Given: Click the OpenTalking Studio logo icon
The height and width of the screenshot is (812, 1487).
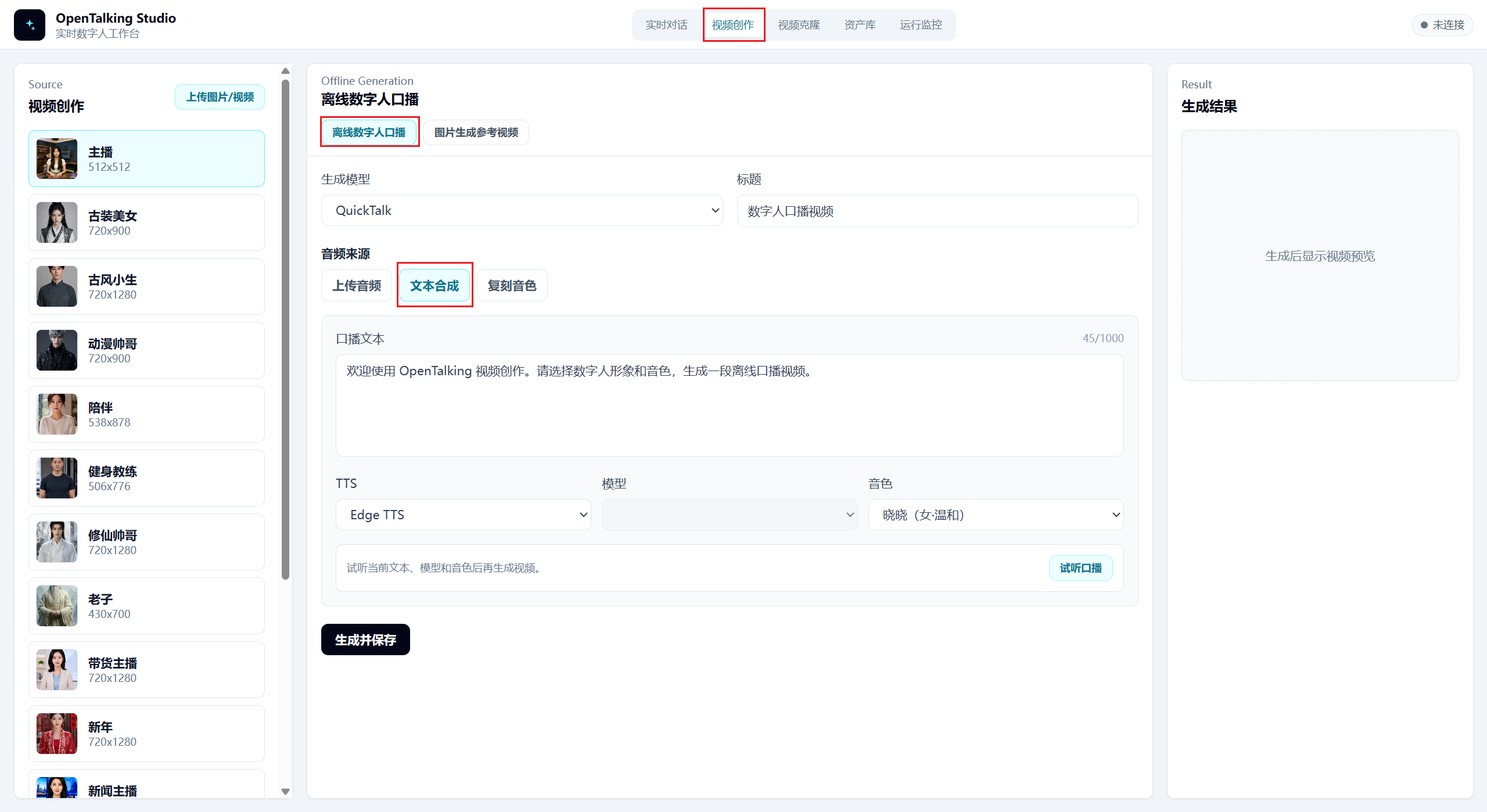Looking at the screenshot, I should (30, 25).
